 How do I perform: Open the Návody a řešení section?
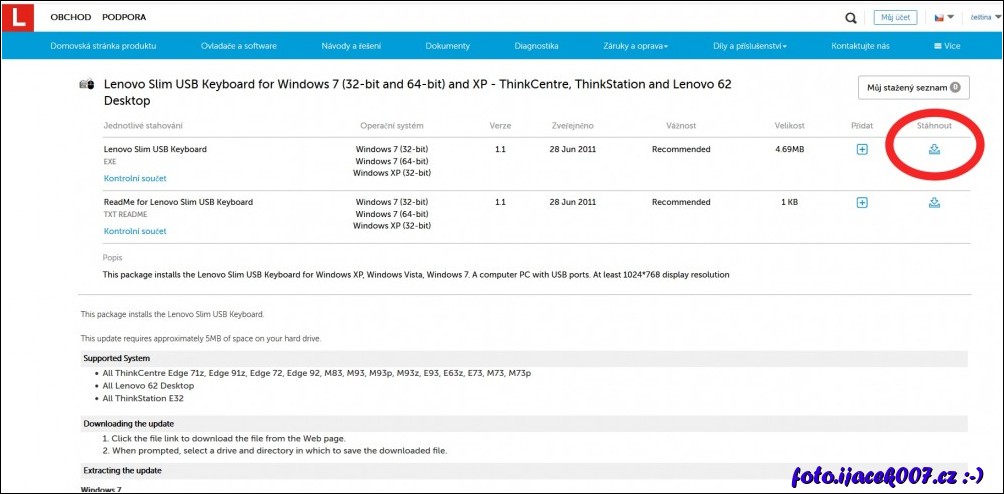click(351, 46)
